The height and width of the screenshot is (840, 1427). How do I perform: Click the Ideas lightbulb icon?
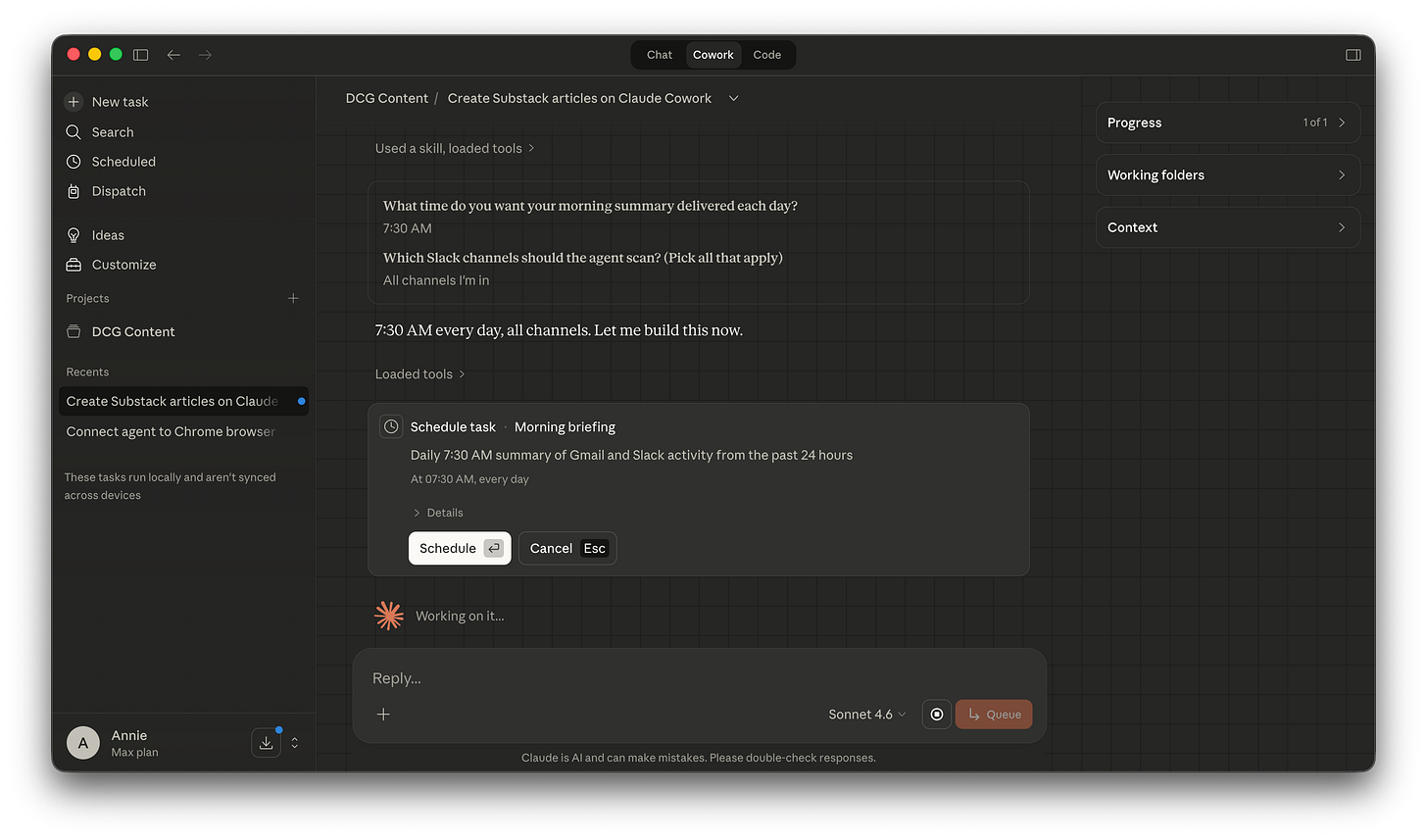point(74,235)
